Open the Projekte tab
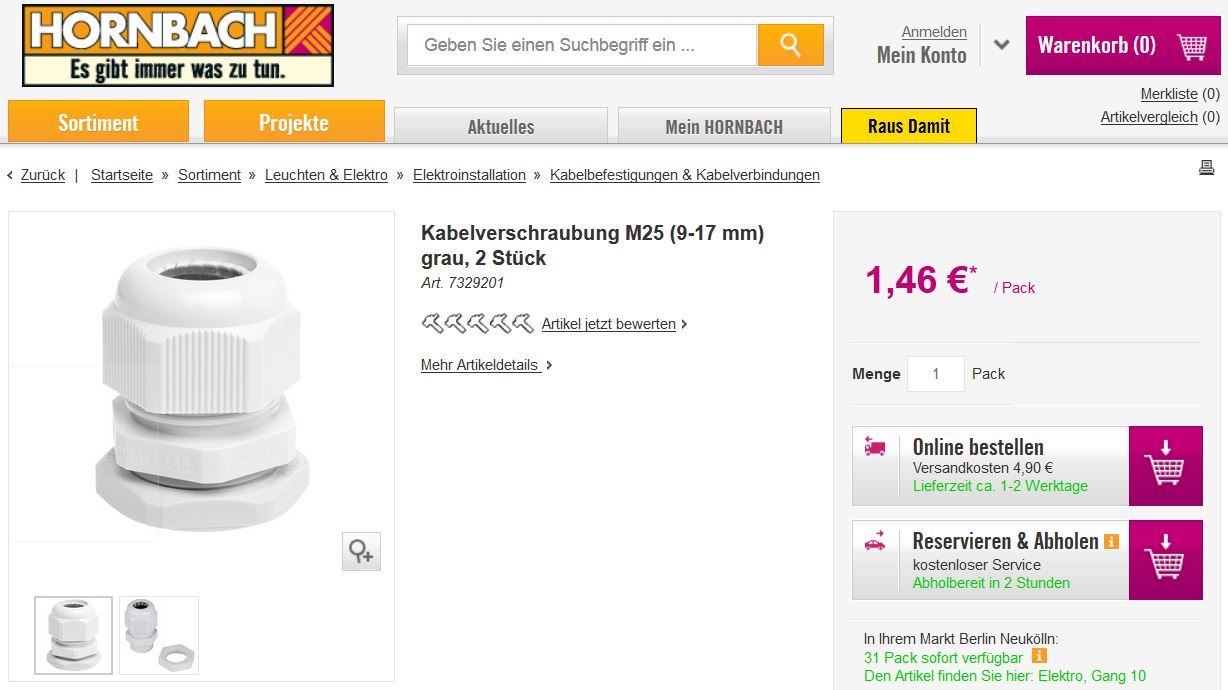1228x690 pixels. 294,123
